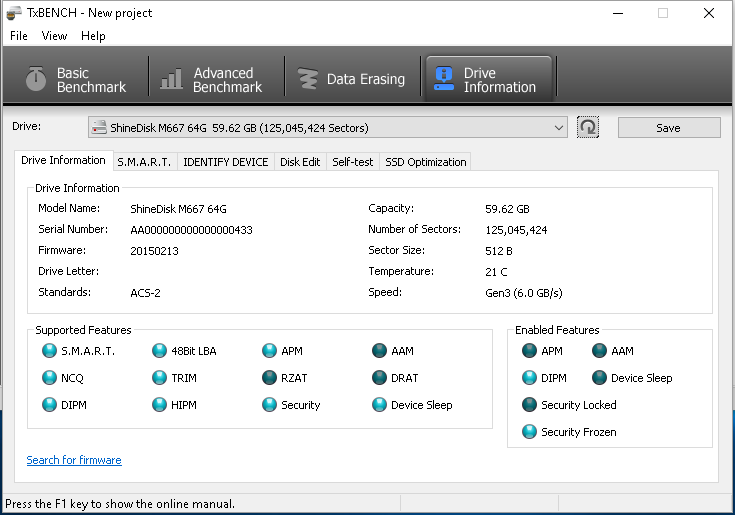Screen dimensions: 735x515
Task: Switch to the S.M.A.R.T. tab
Action: pos(144,162)
